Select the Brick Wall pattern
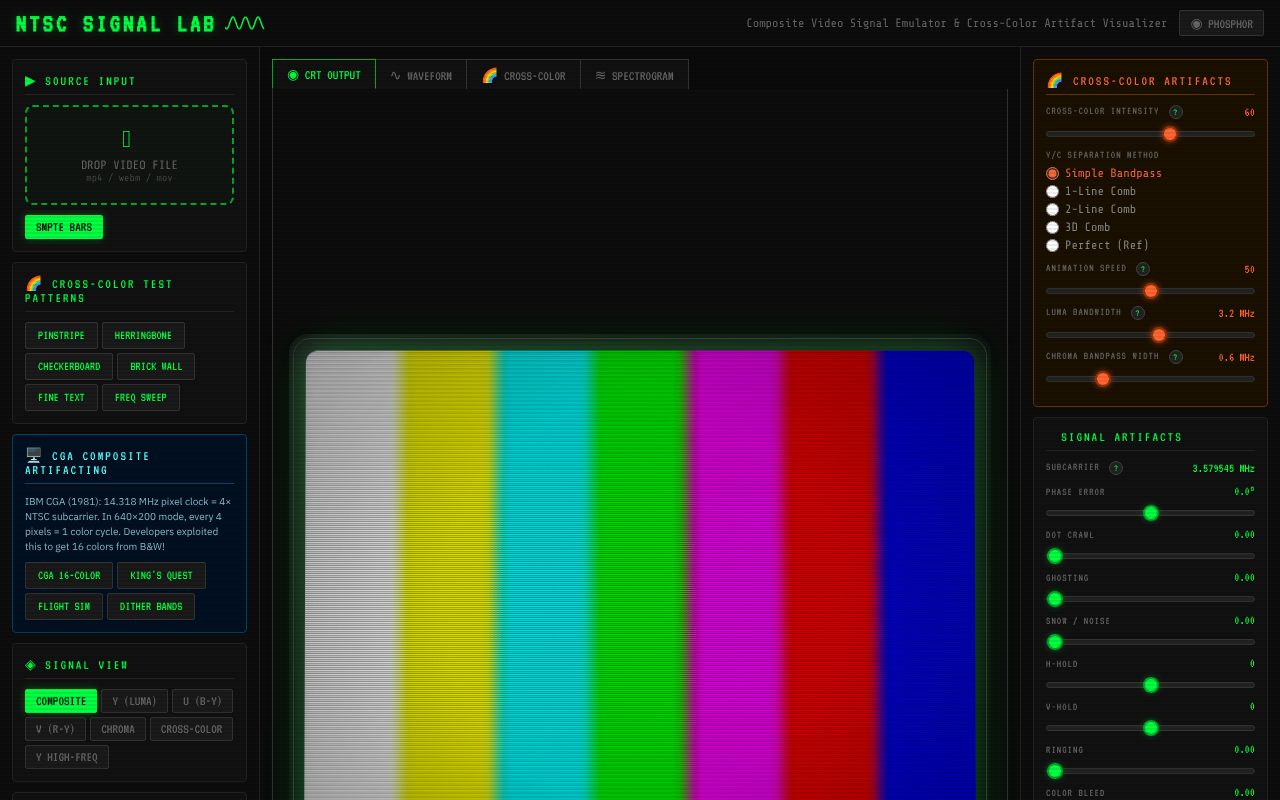This screenshot has height=800, width=1280. 156,366
